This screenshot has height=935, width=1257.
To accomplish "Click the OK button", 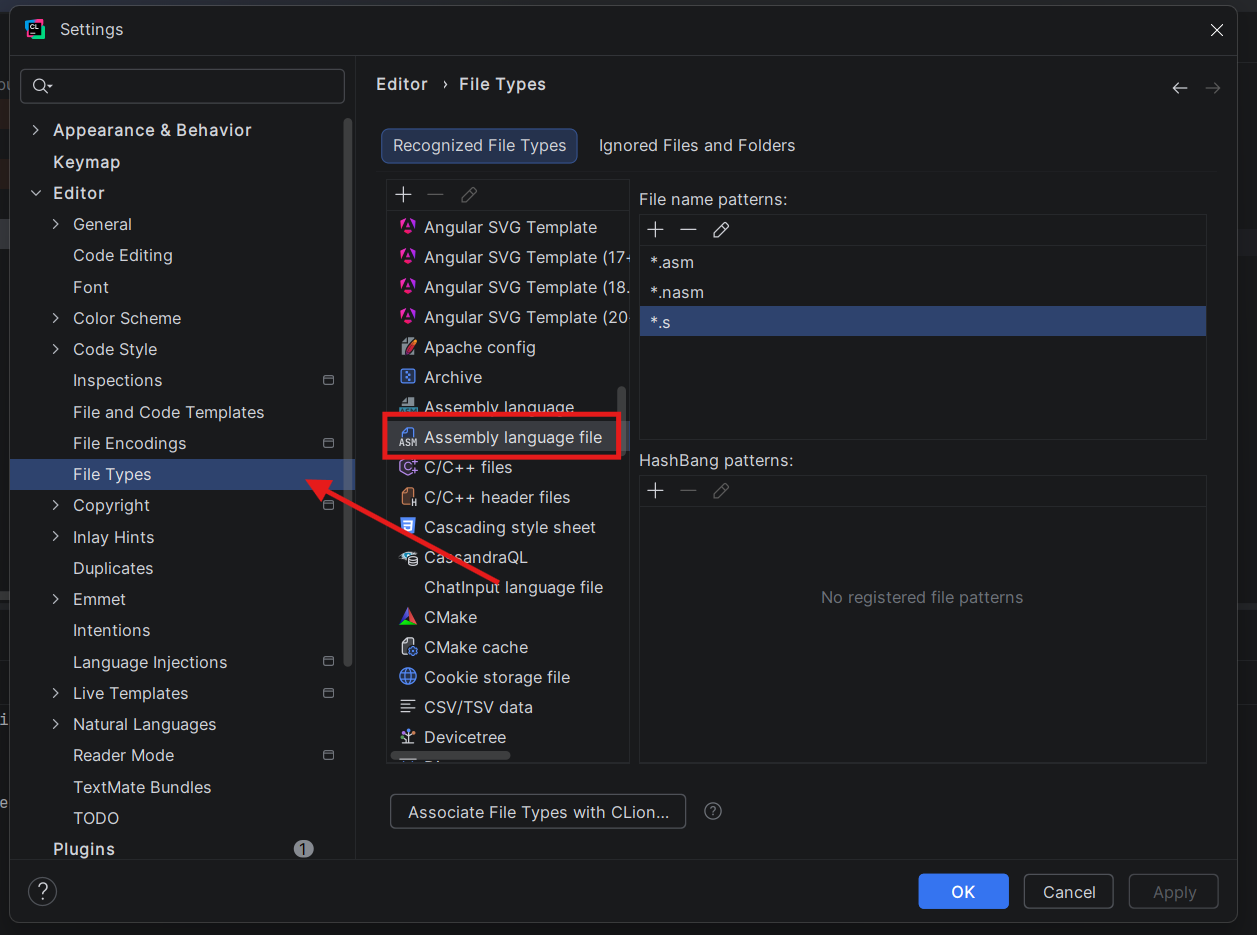I will pos(963,891).
